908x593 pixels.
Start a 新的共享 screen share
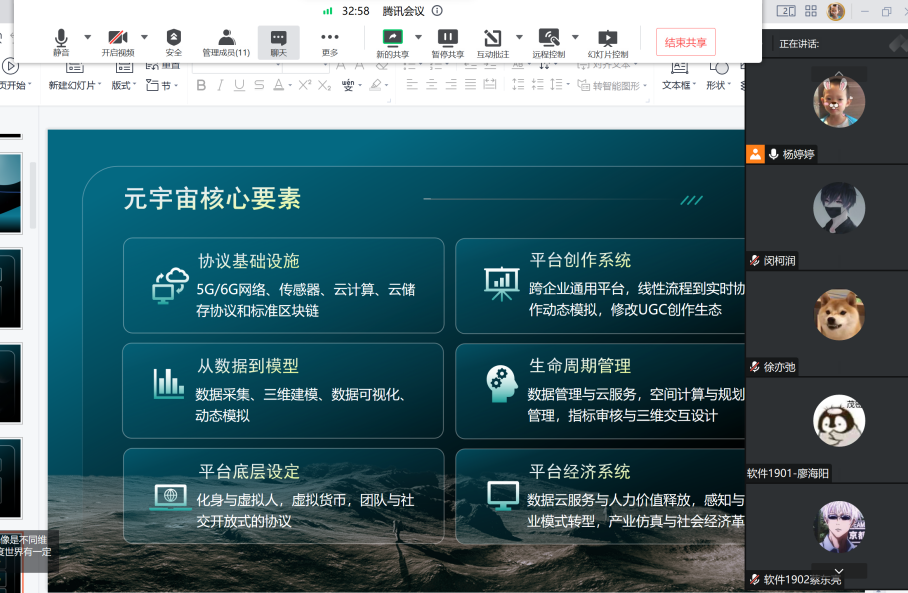point(392,40)
